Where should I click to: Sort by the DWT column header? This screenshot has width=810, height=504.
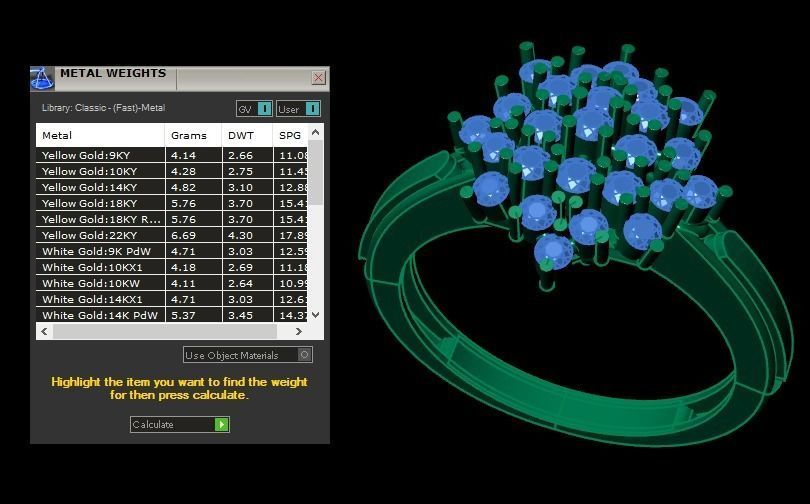click(247, 135)
